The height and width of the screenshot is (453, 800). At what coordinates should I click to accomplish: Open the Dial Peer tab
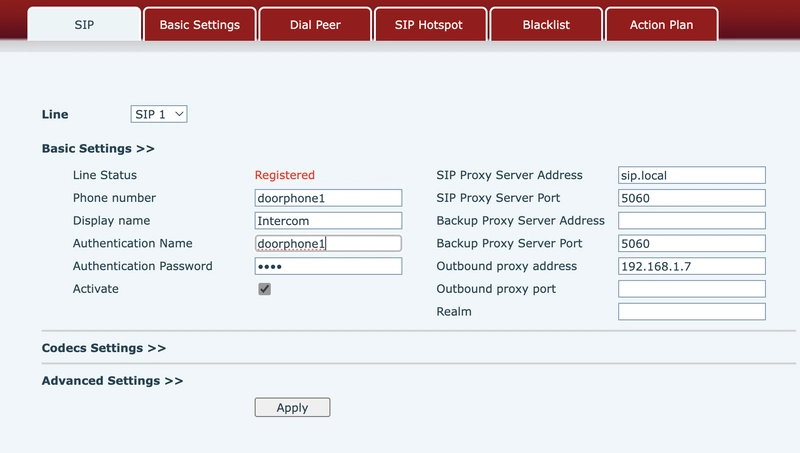315,24
